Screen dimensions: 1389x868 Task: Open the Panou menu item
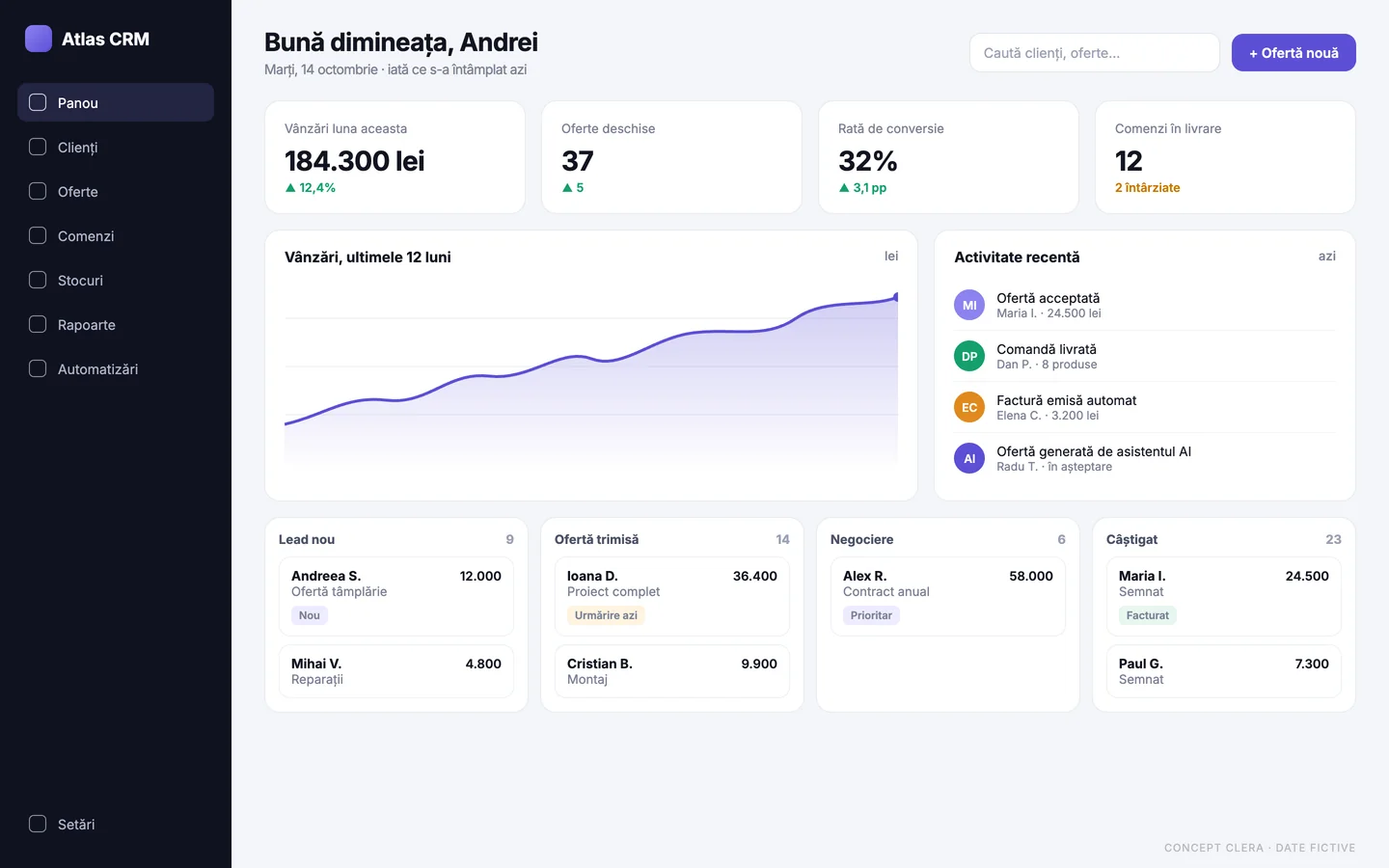coord(116,102)
